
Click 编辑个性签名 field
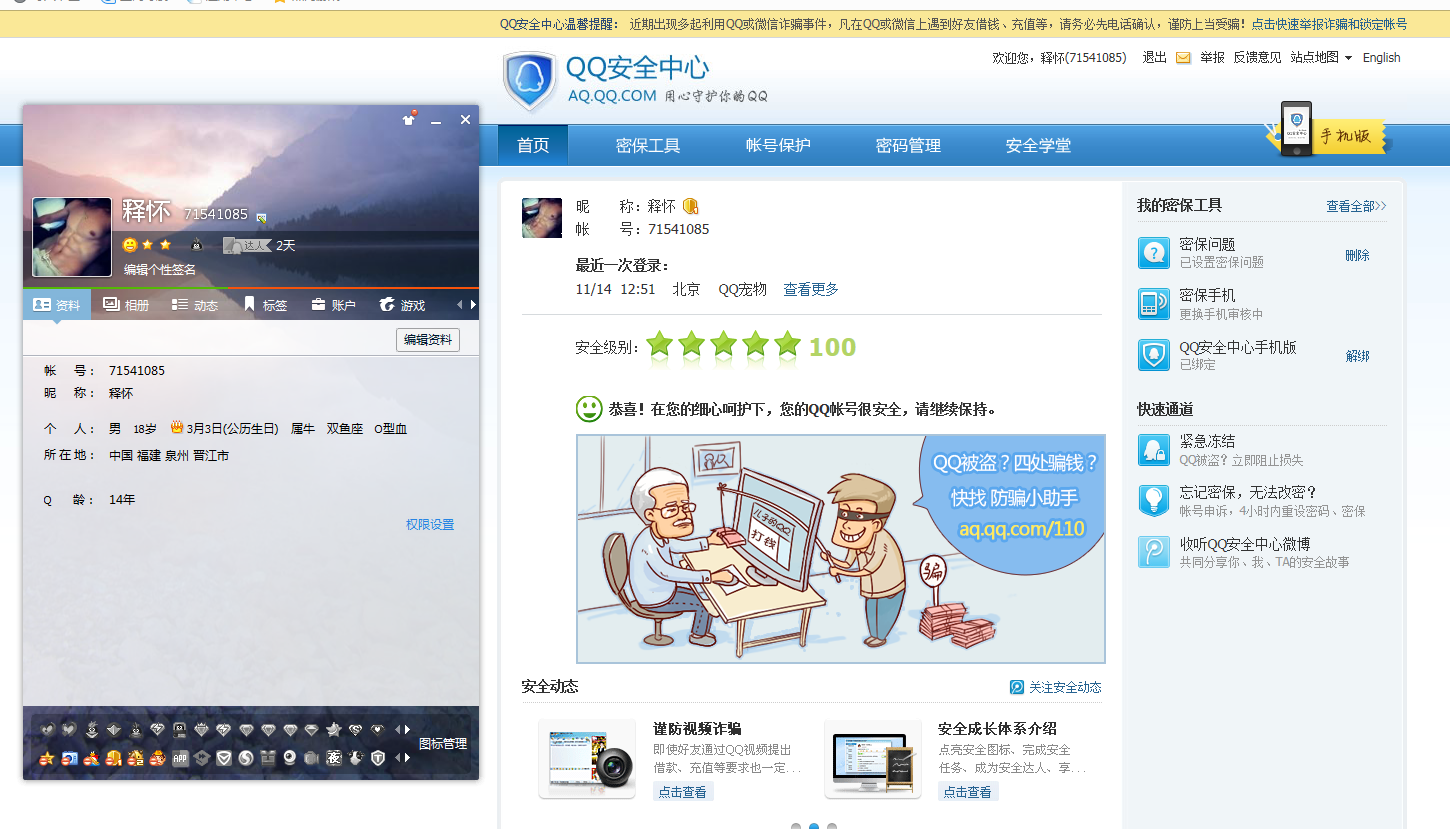(x=160, y=270)
